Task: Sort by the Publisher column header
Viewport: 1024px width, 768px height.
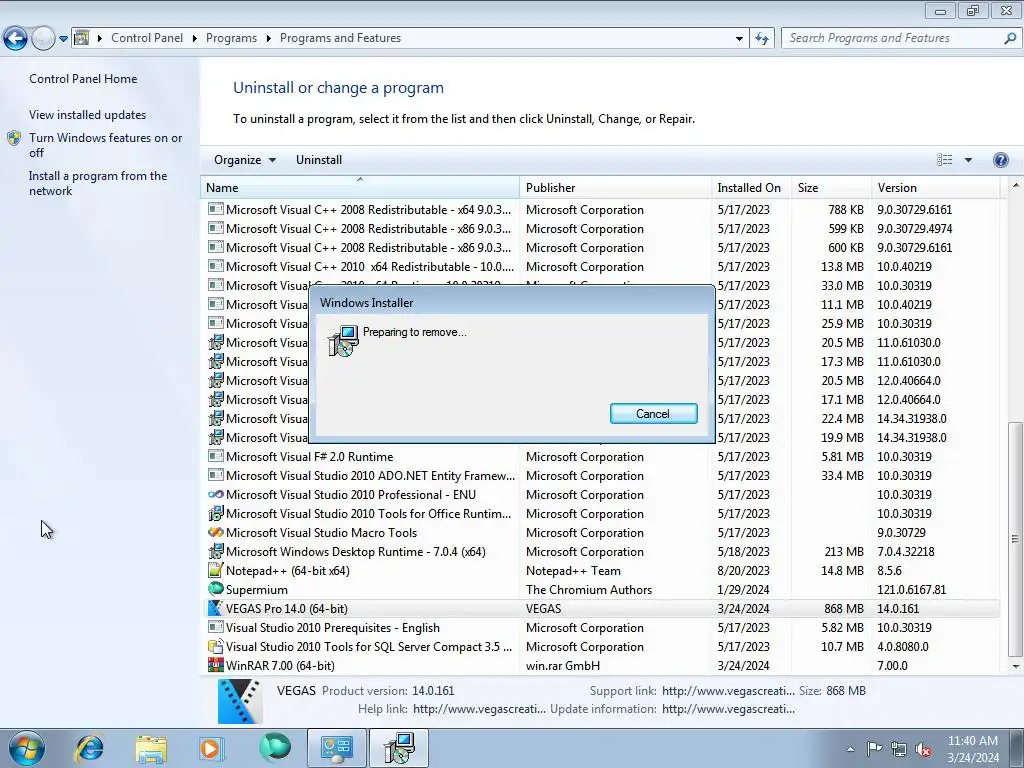Action: [615, 187]
